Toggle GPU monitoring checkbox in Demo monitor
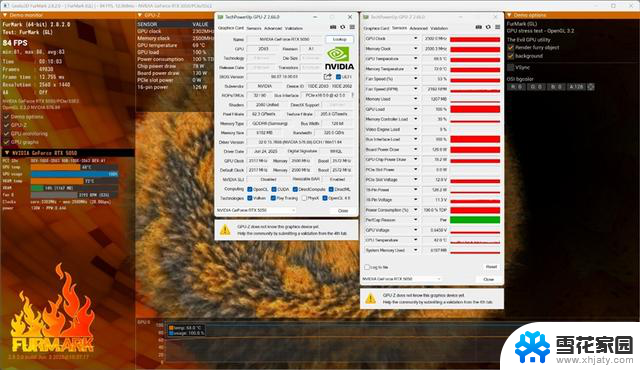Viewport: 640px width, 370px height. point(6,133)
